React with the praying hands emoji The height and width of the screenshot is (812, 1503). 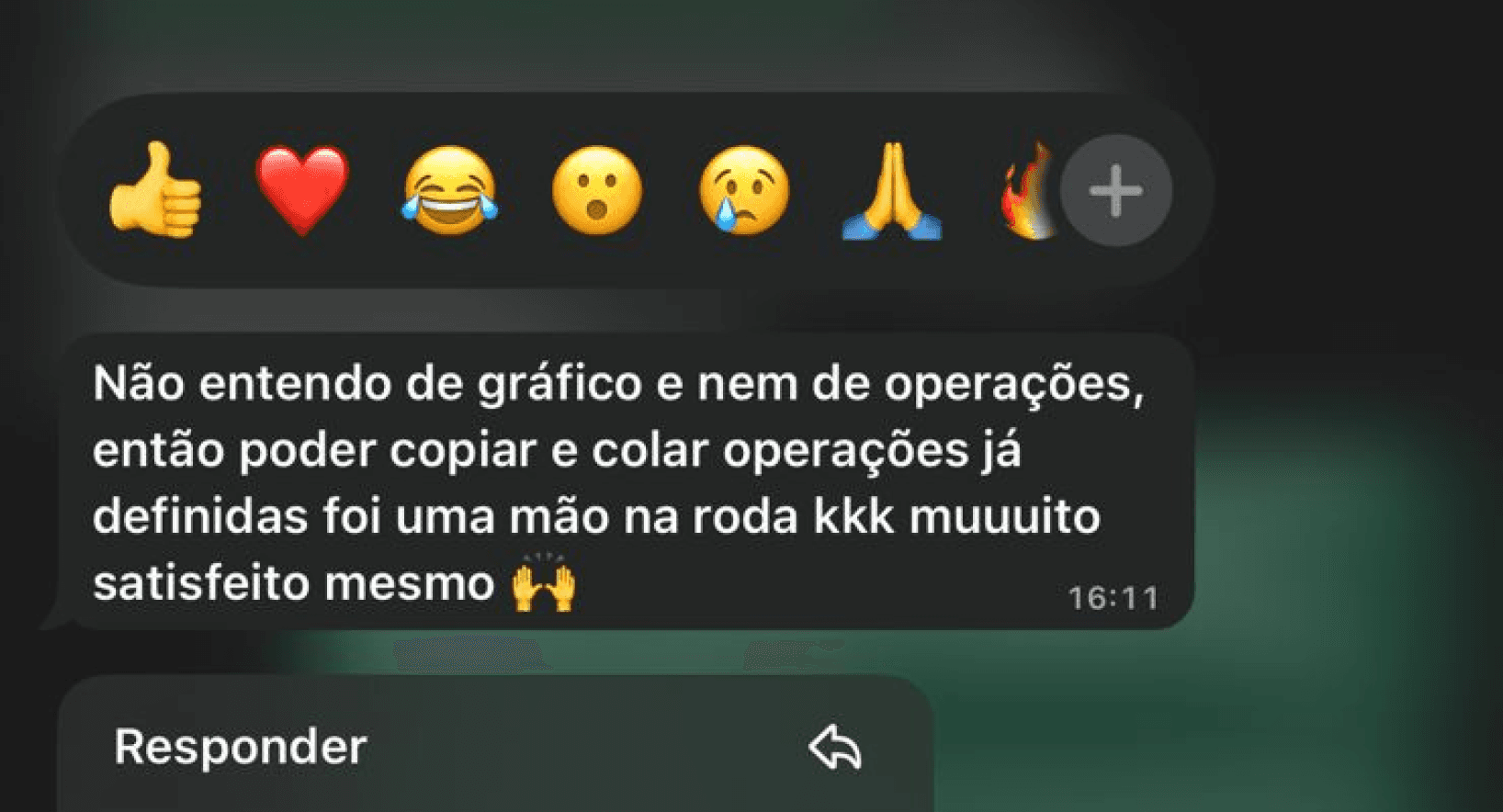pyautogui.click(x=891, y=191)
